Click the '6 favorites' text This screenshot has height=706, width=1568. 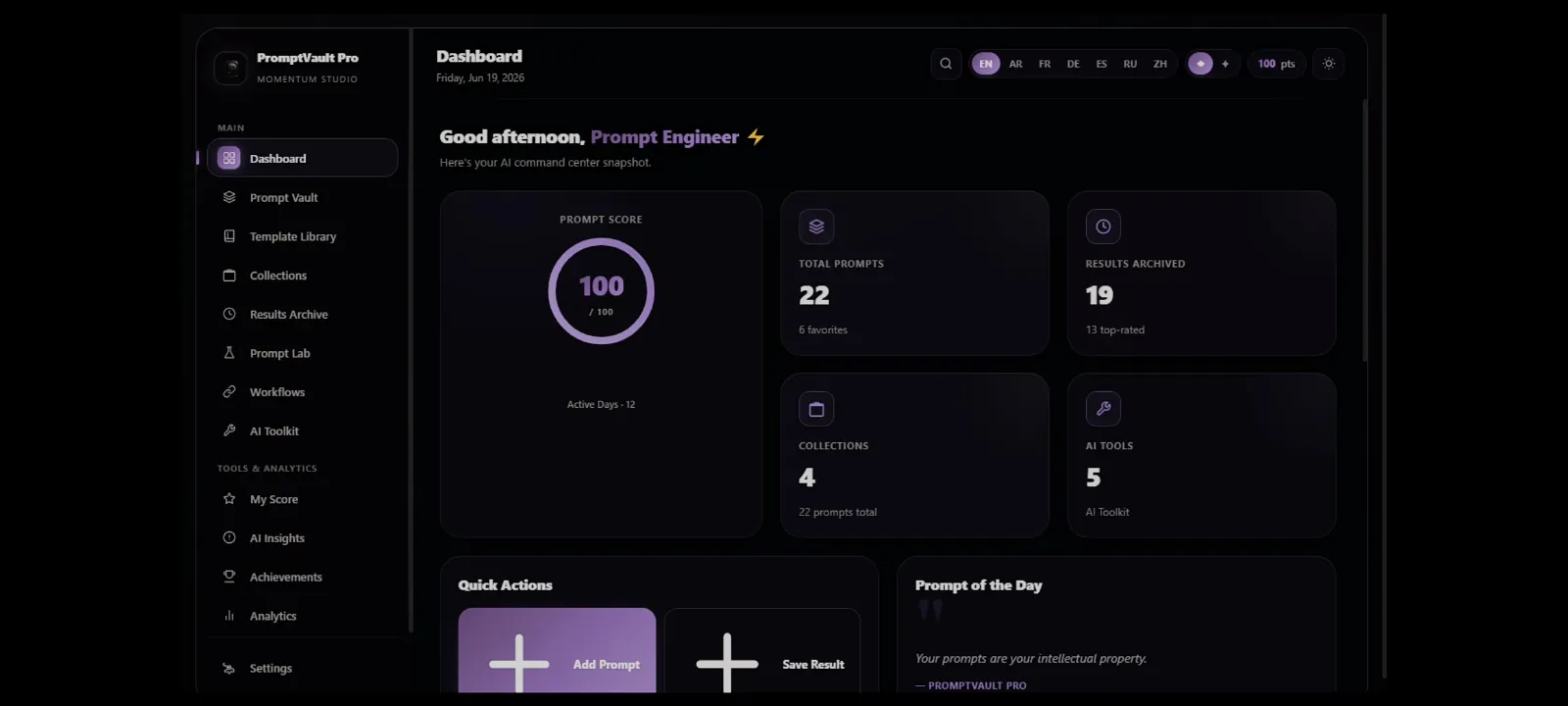tap(823, 329)
